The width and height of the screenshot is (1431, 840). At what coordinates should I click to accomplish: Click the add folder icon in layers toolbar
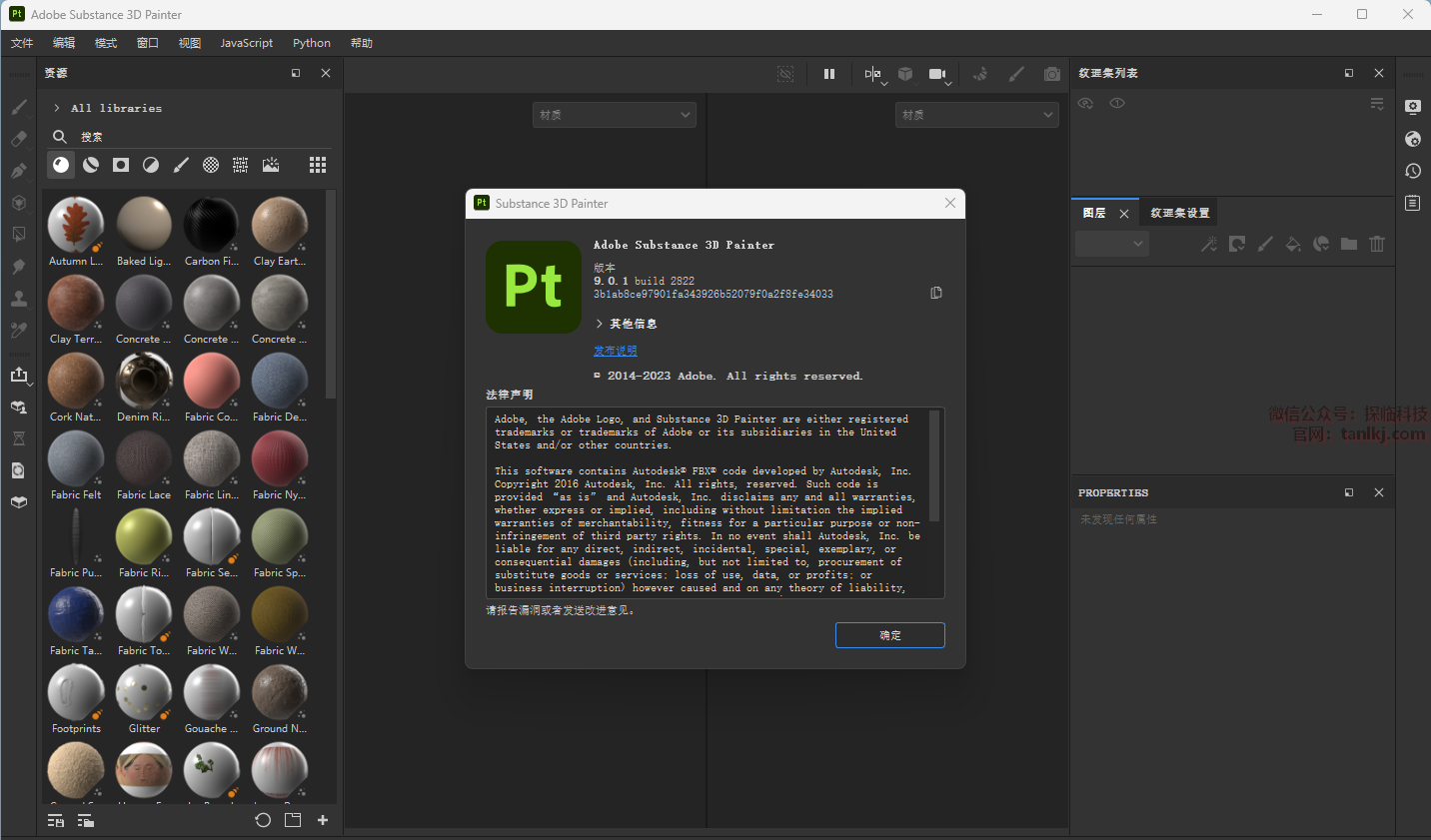(1349, 244)
